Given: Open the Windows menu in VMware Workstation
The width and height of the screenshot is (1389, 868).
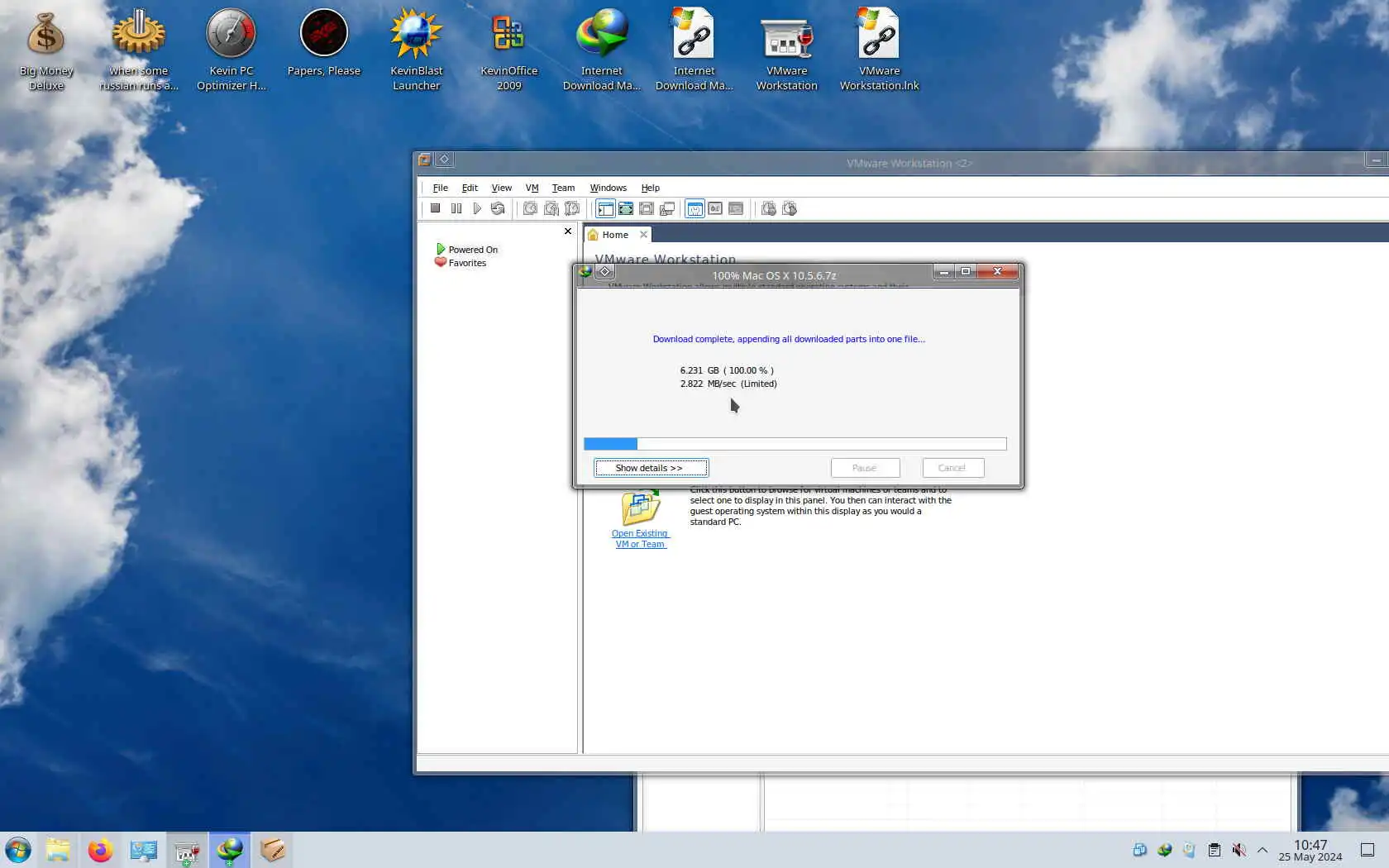Looking at the screenshot, I should coord(608,188).
